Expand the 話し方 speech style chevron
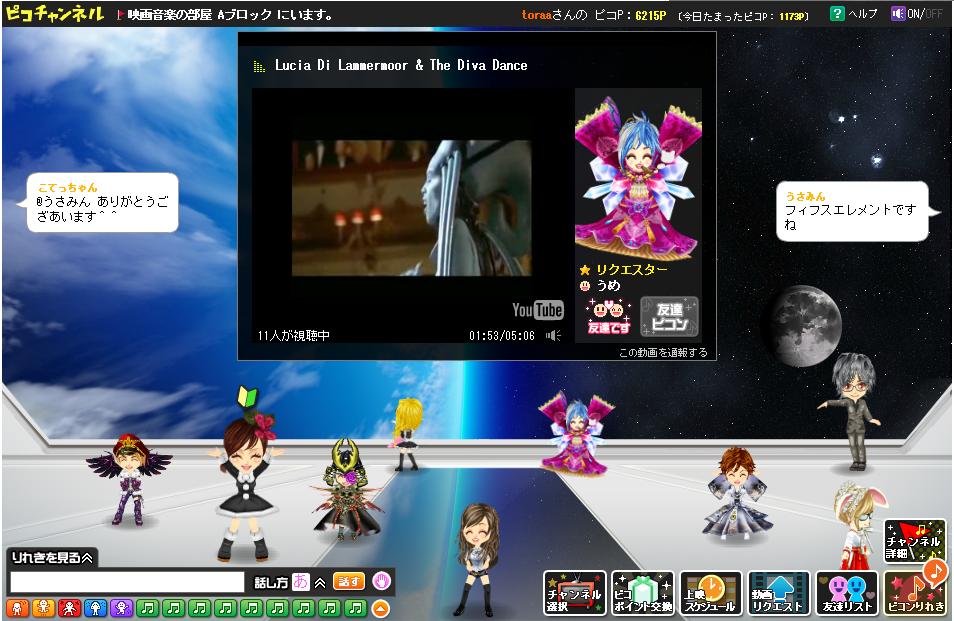The height and width of the screenshot is (621, 954). click(319, 582)
